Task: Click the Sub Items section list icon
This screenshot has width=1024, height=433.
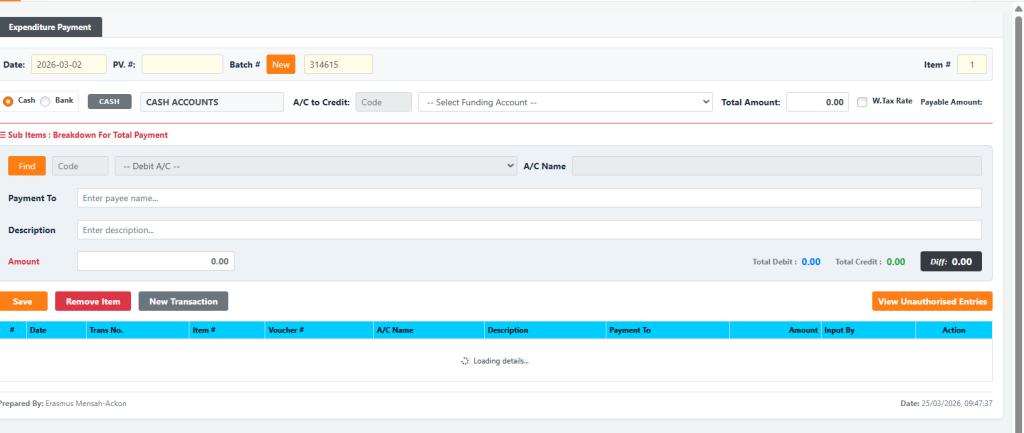Action: click(3, 135)
